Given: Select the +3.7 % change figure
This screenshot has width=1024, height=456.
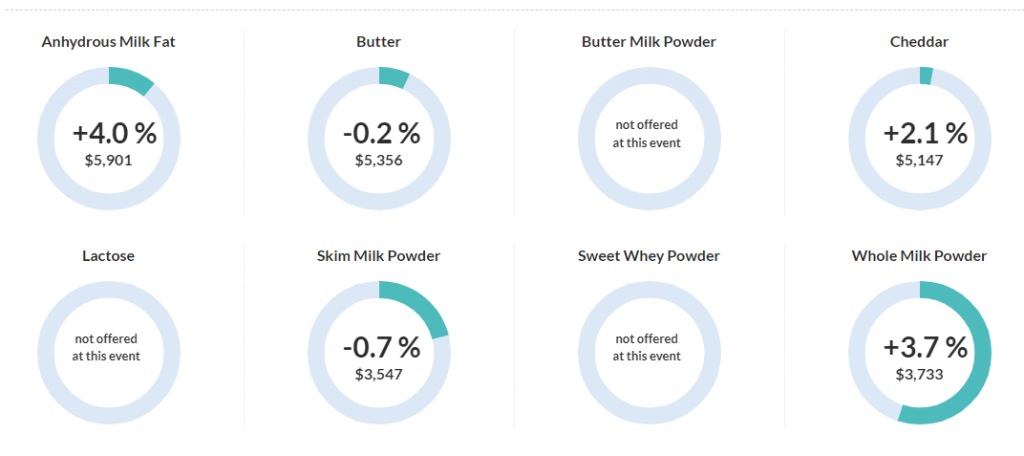Looking at the screenshot, I should (925, 347).
